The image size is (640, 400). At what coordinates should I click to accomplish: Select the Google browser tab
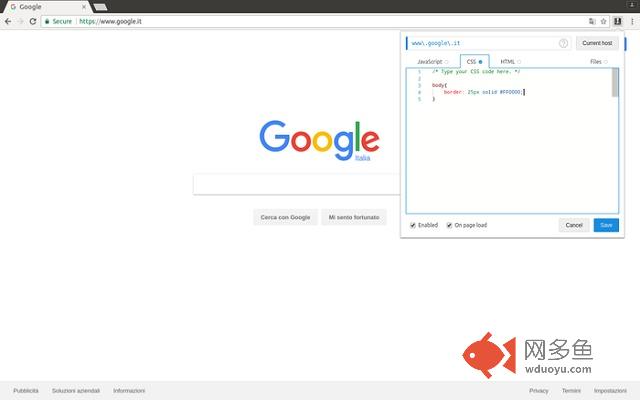pyautogui.click(x=46, y=7)
